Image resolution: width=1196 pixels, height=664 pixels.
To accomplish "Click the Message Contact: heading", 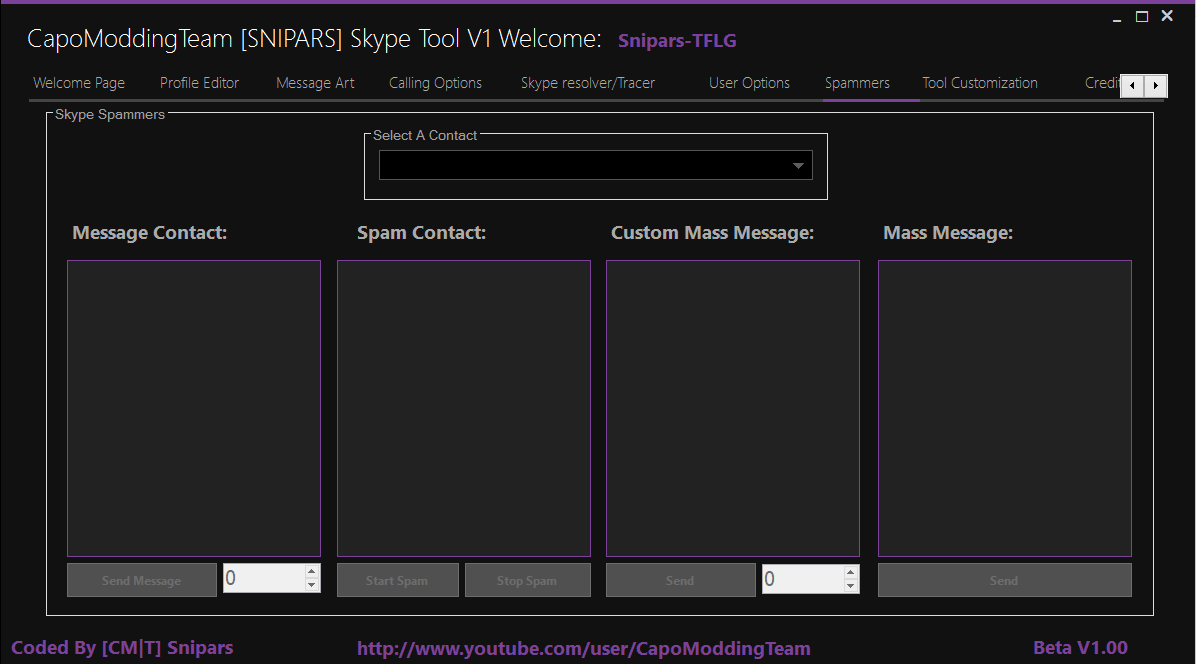I will [150, 233].
